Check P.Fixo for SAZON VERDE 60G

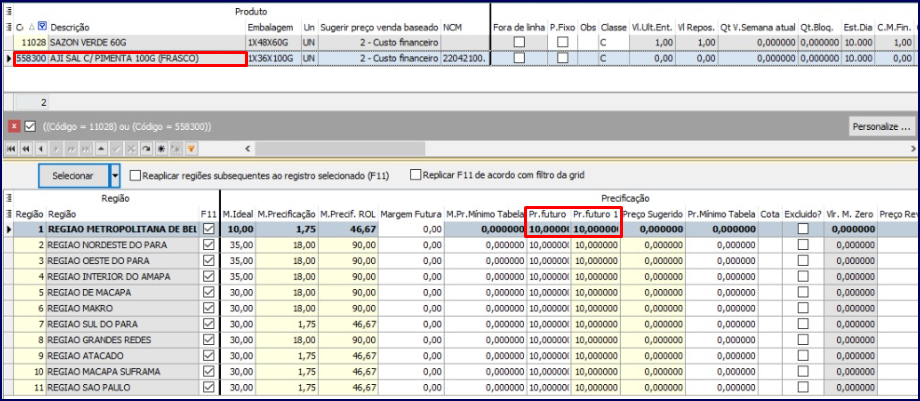(x=563, y=42)
